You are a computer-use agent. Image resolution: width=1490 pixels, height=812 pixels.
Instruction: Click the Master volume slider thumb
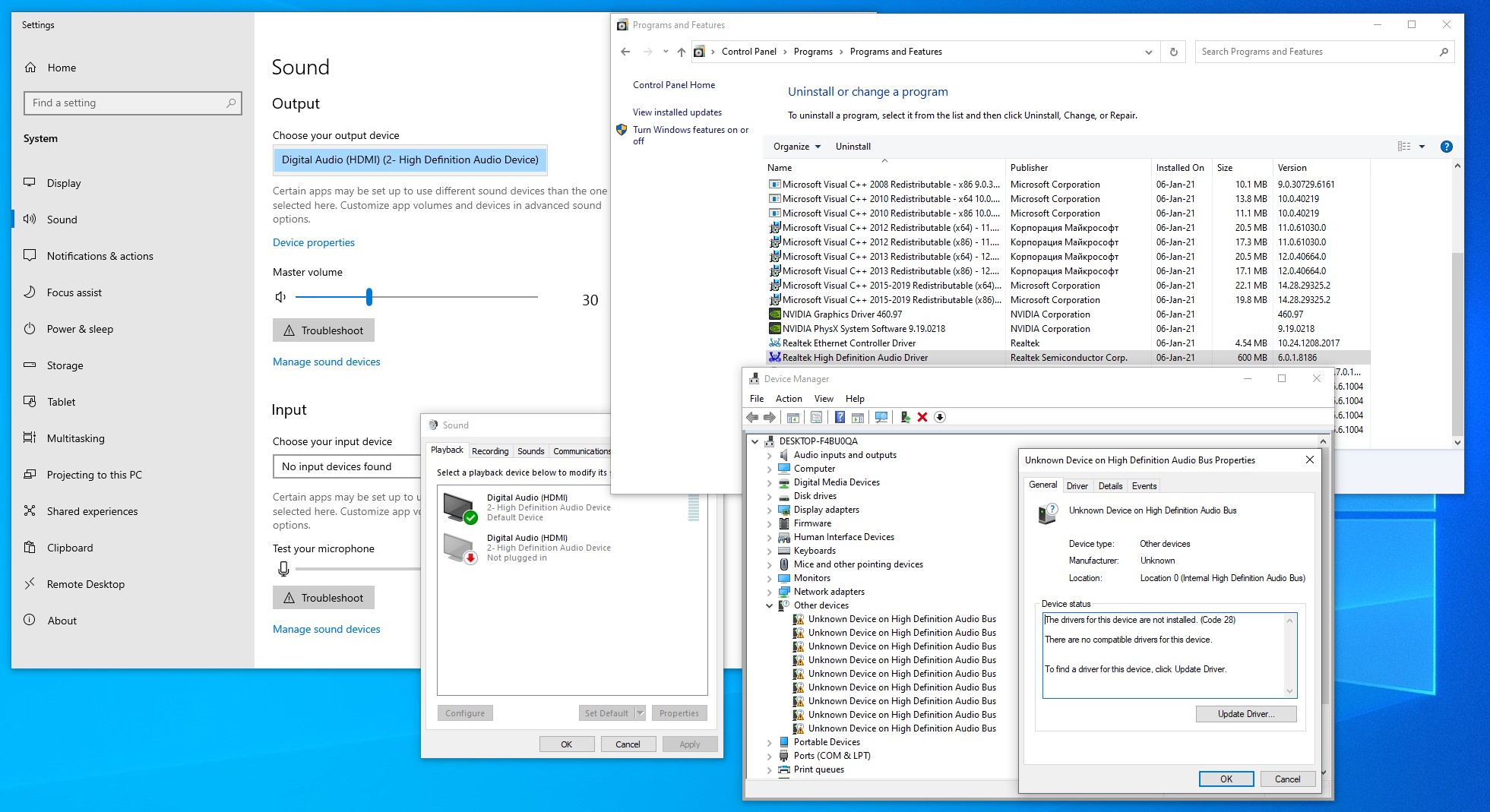click(x=369, y=297)
